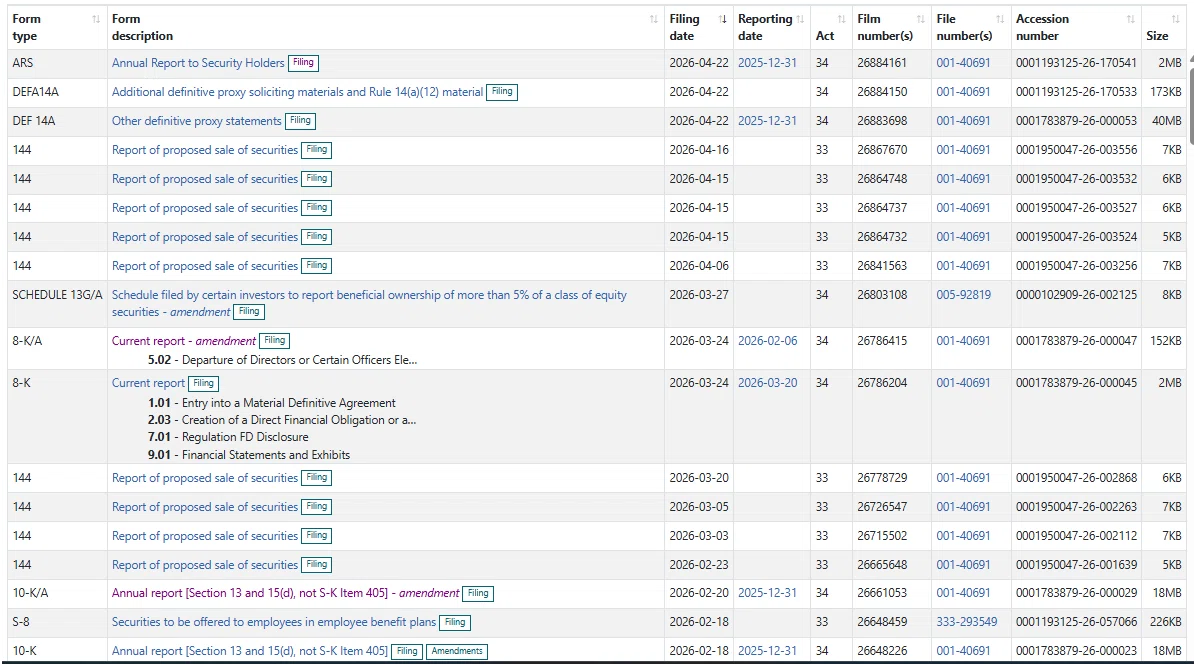Open Annual Report to Security Holders link
Viewport: 1196px width, 666px height.
tap(198, 63)
